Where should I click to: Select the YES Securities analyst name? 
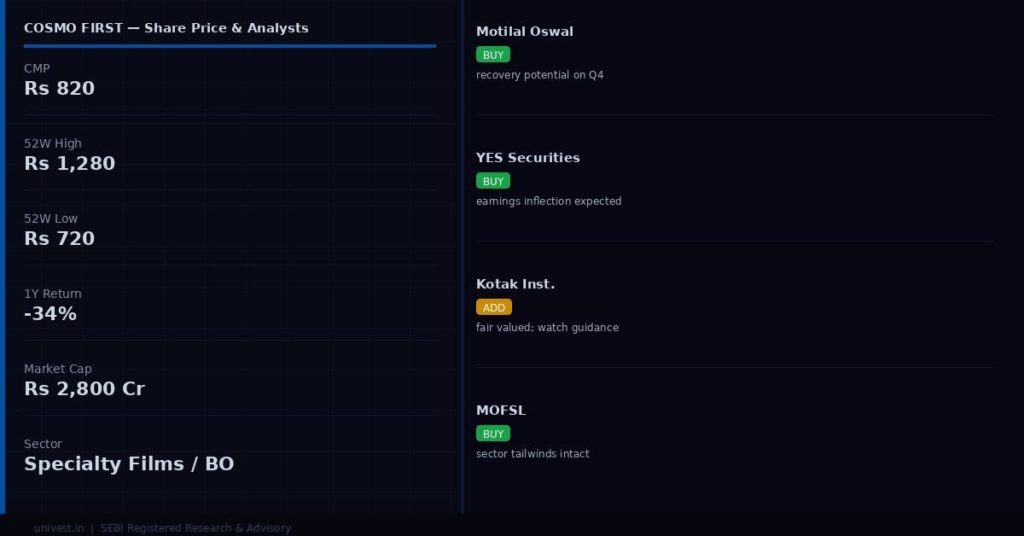coord(528,157)
